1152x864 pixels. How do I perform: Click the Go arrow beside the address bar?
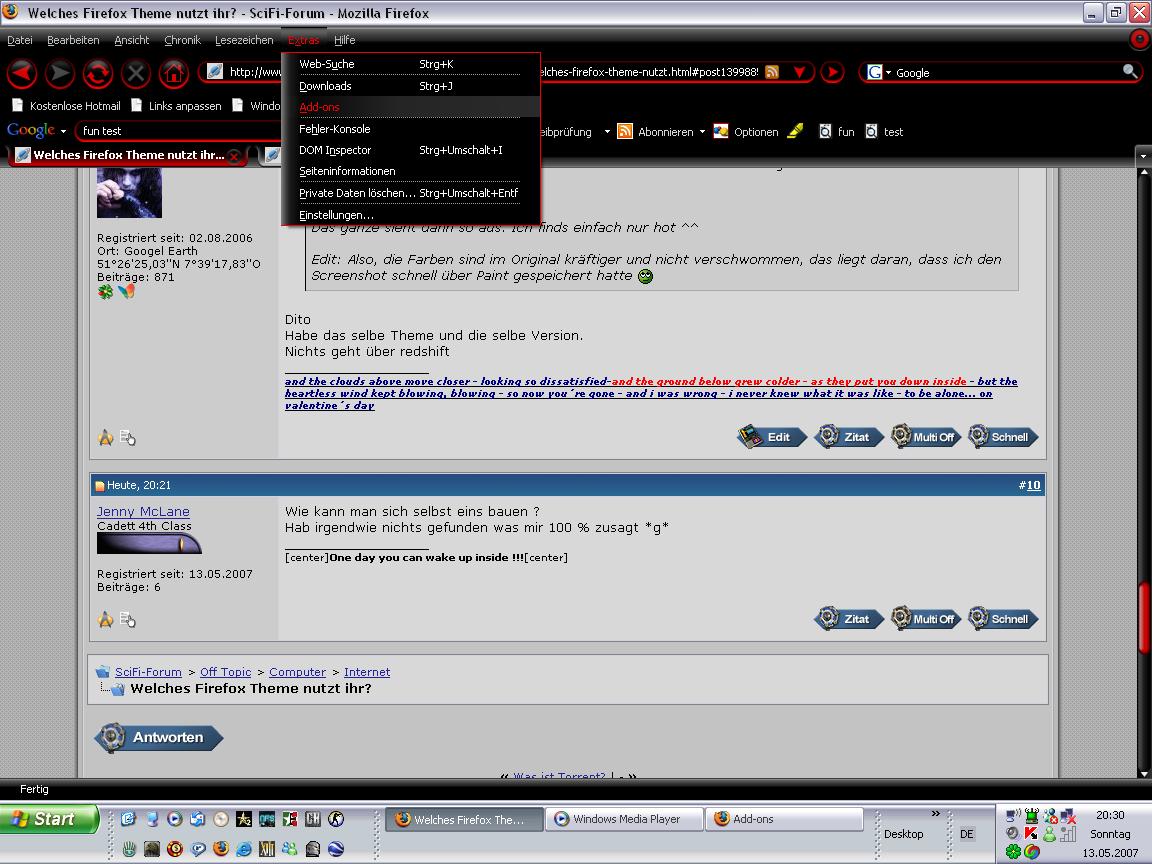(x=832, y=72)
